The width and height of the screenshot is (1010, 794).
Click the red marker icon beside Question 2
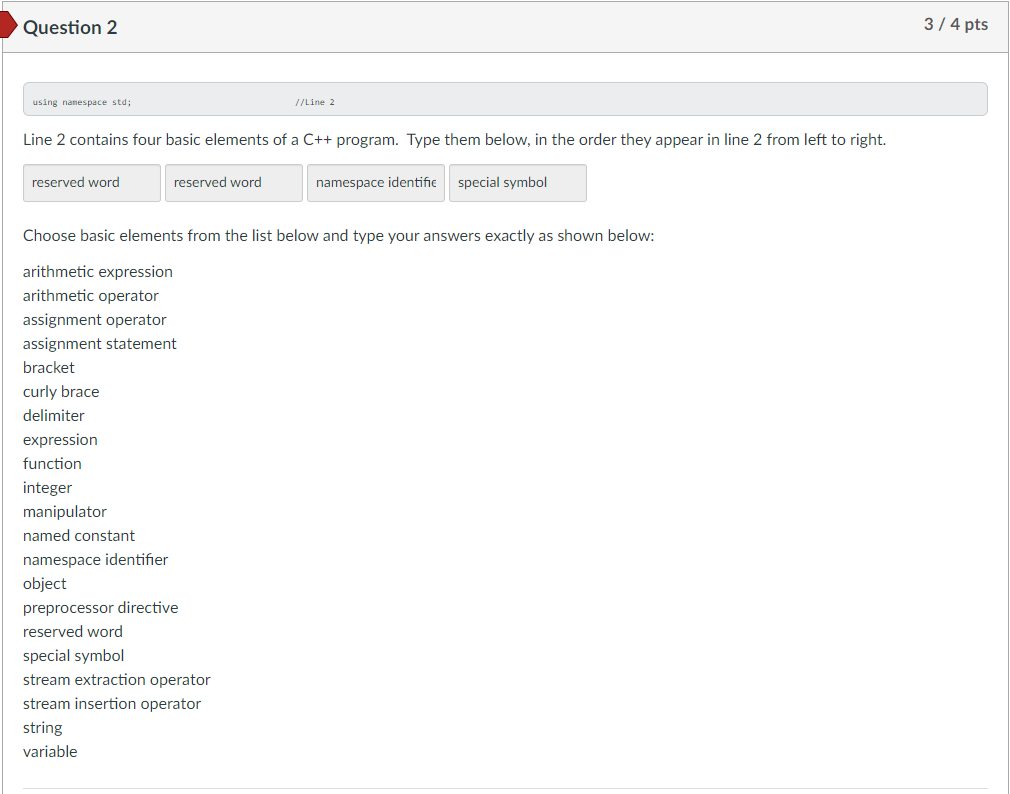pyautogui.click(x=8, y=25)
